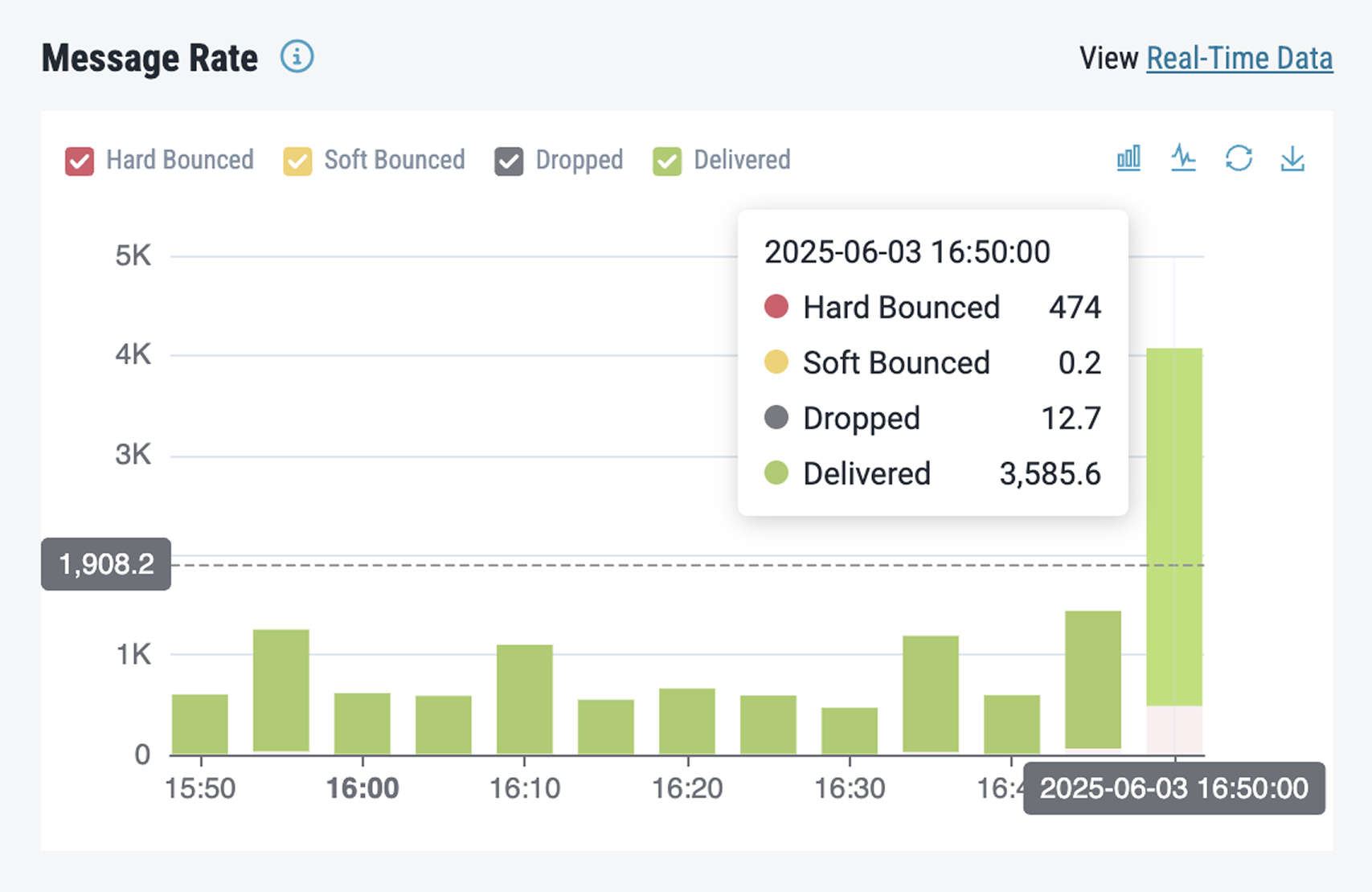Open the Message Rate info icon
The width and height of the screenshot is (1372, 892).
tap(297, 57)
